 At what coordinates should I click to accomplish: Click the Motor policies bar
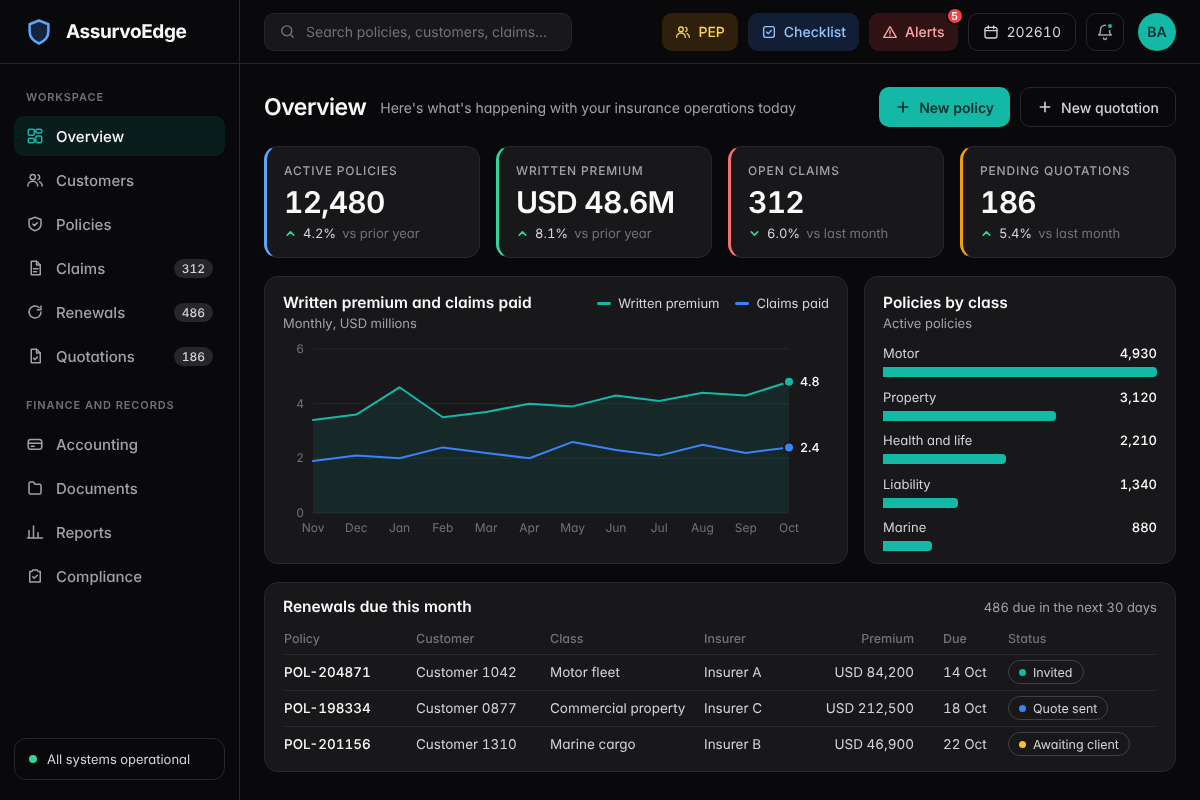[1020, 372]
